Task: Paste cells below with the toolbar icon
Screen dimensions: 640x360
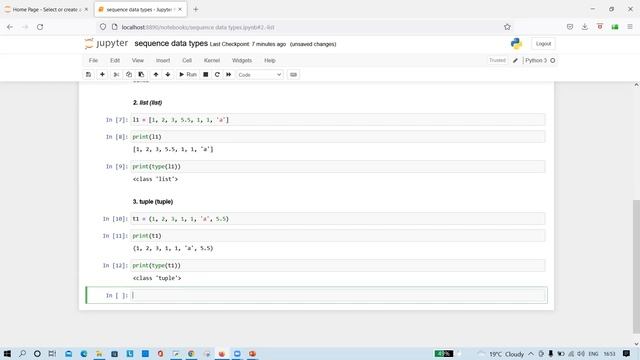Action: coord(141,75)
